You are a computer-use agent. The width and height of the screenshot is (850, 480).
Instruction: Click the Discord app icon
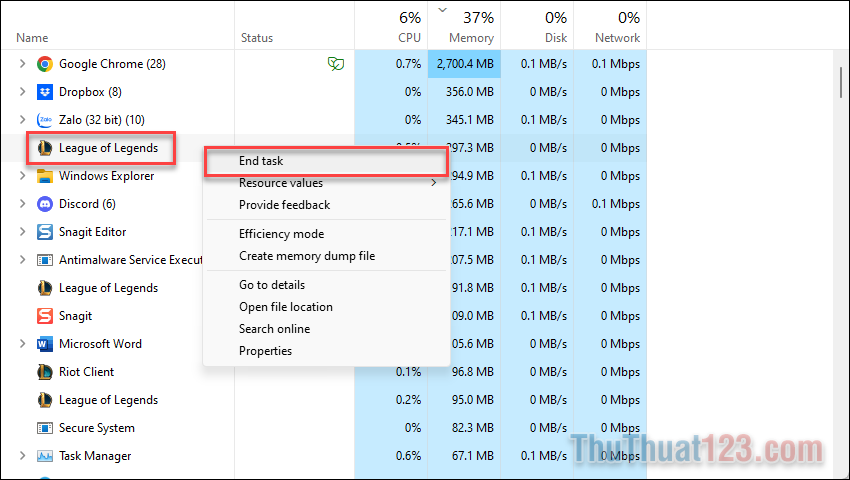45,204
